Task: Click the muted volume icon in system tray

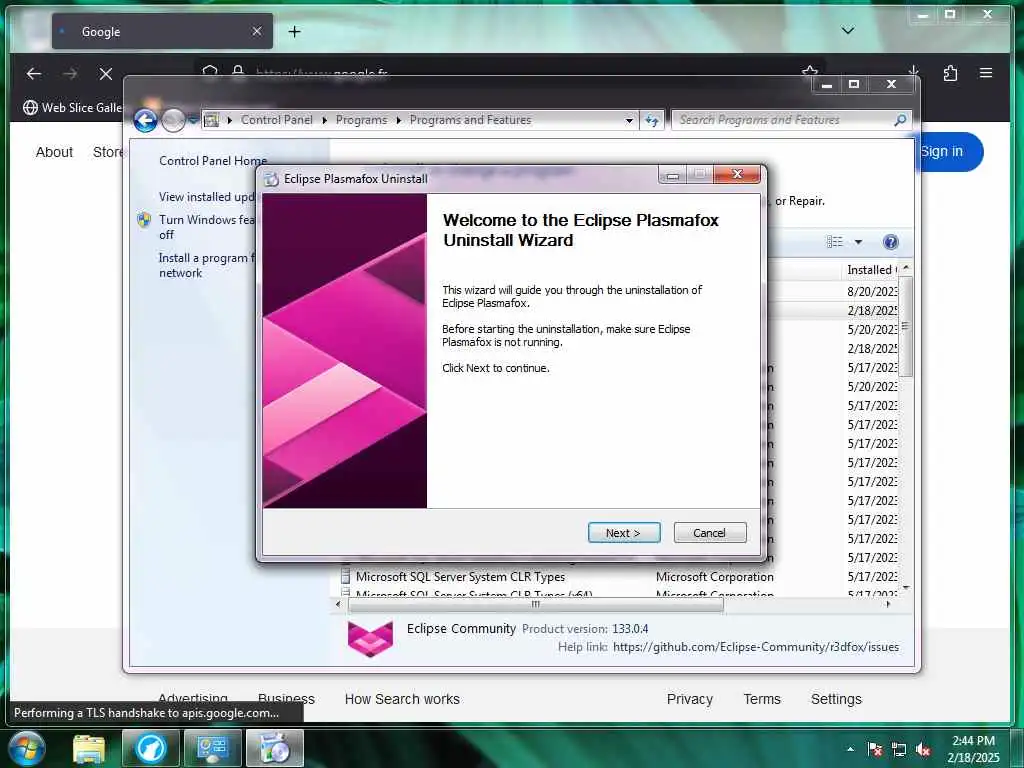Action: pos(923,750)
